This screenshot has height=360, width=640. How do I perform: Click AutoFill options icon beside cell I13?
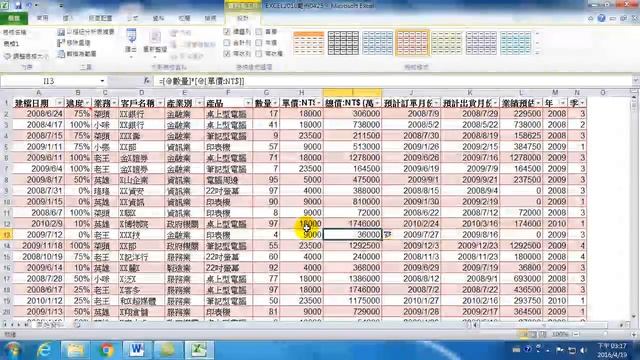pos(387,235)
